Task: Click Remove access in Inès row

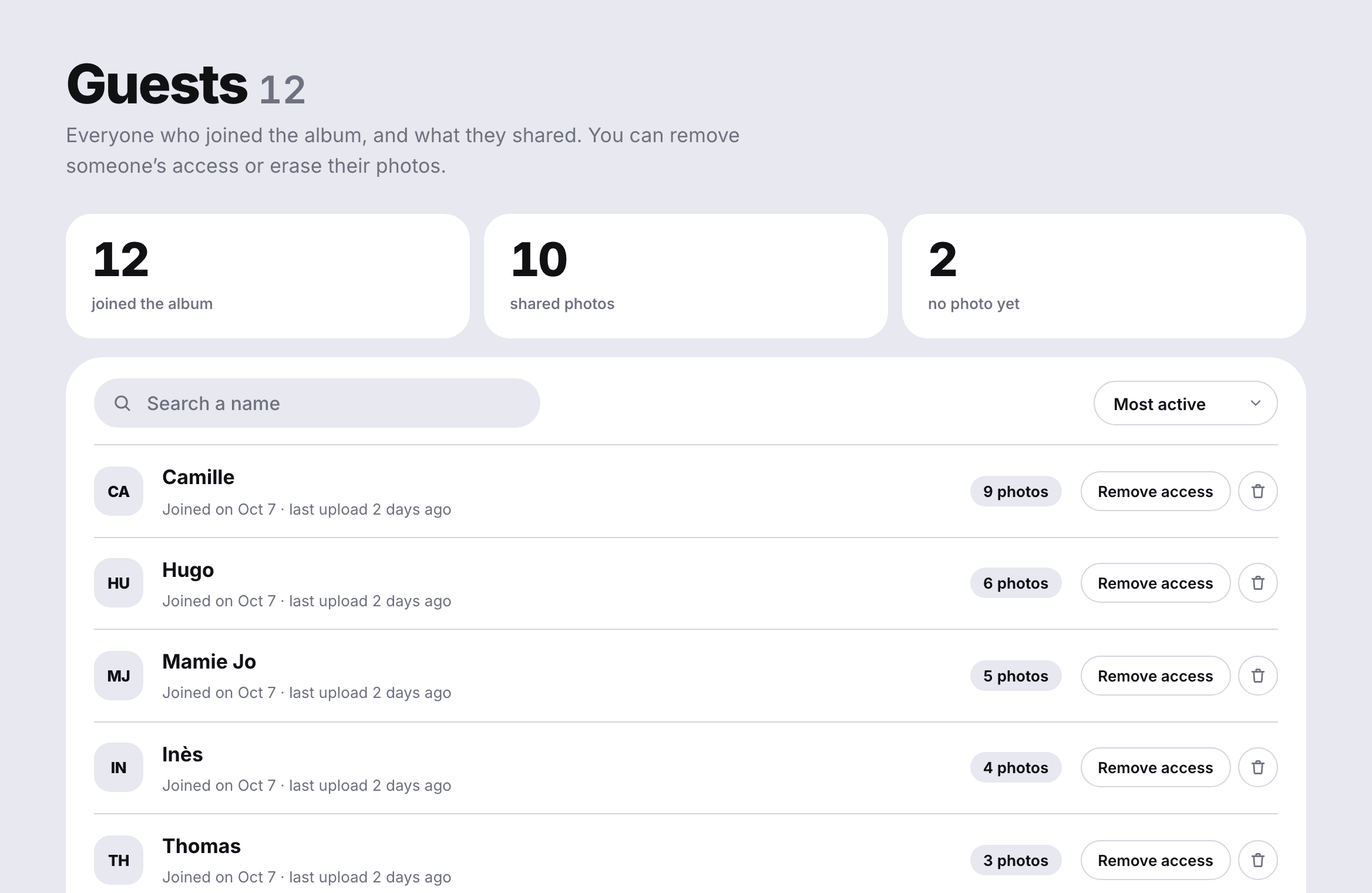Action: click(x=1155, y=767)
